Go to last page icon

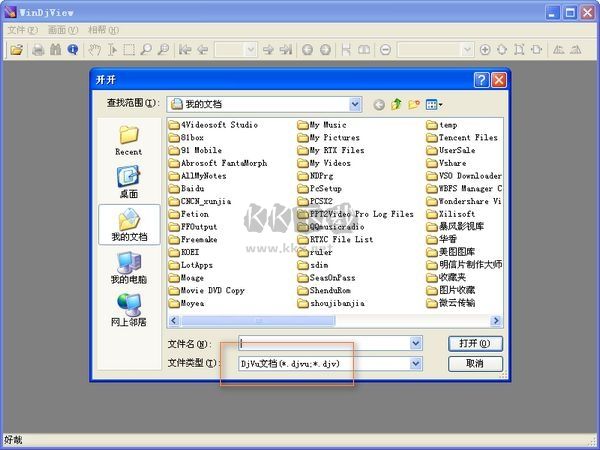[x=286, y=50]
